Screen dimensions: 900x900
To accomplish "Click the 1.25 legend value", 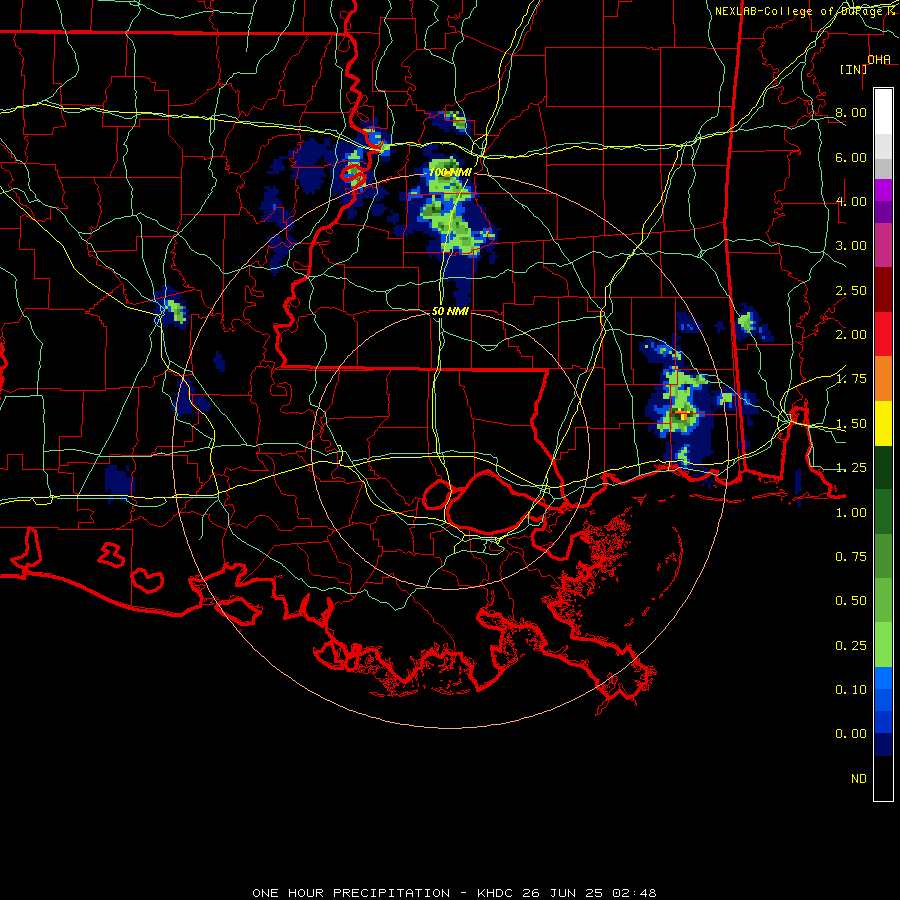I will point(851,468).
